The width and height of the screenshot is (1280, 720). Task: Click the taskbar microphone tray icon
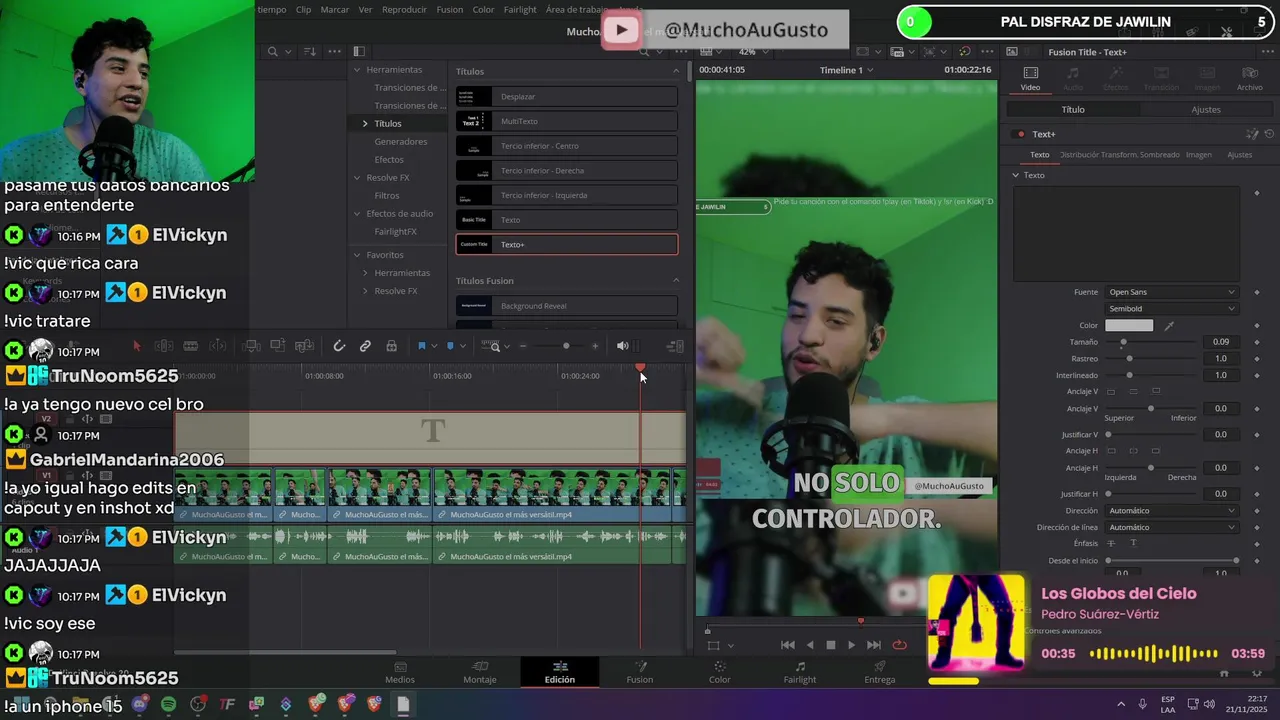1142,704
